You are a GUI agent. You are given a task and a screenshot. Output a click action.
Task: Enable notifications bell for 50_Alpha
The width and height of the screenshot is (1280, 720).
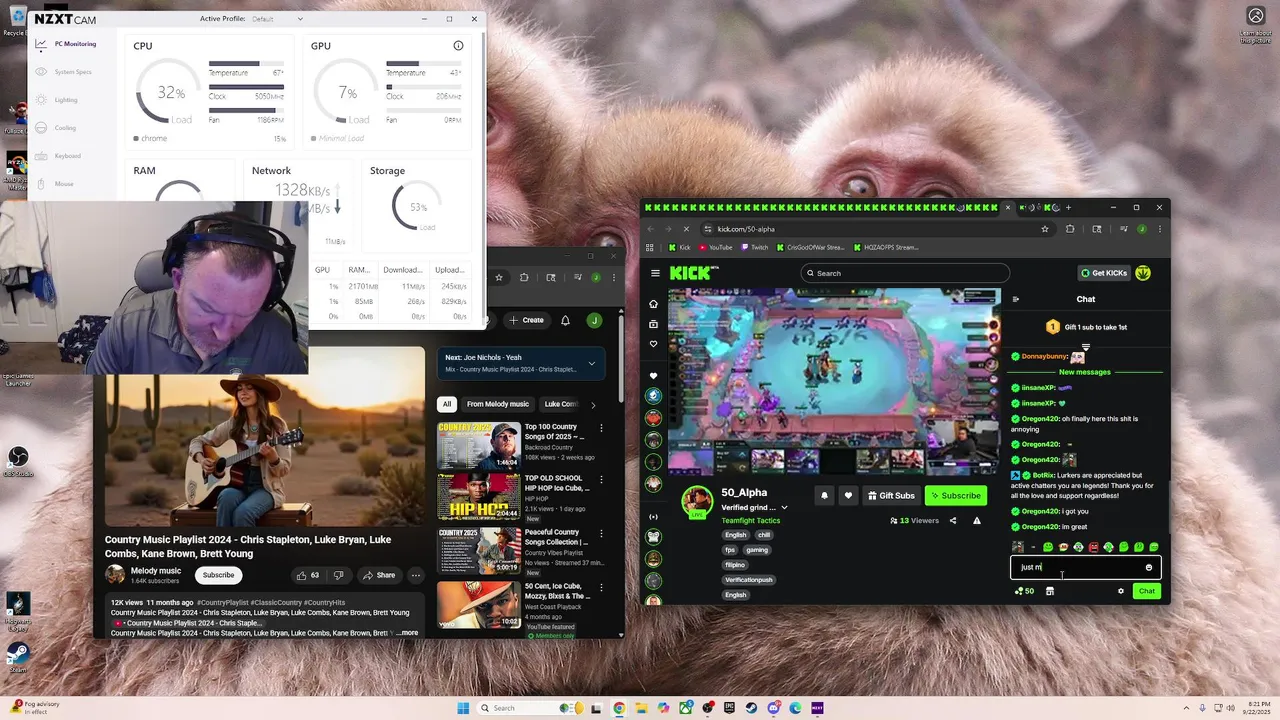pyautogui.click(x=825, y=495)
